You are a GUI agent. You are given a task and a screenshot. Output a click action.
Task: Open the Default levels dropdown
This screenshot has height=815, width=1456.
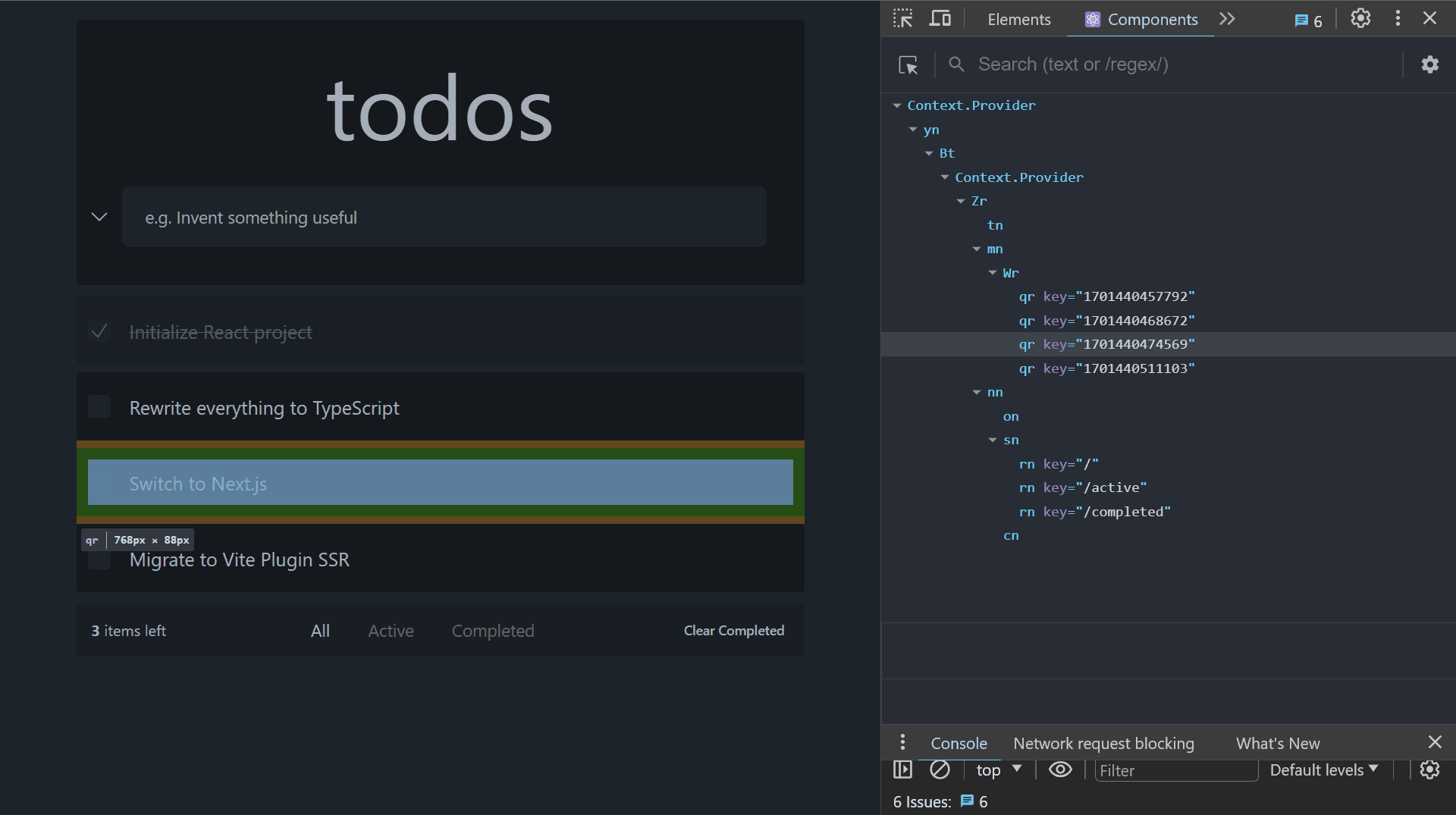click(1323, 770)
